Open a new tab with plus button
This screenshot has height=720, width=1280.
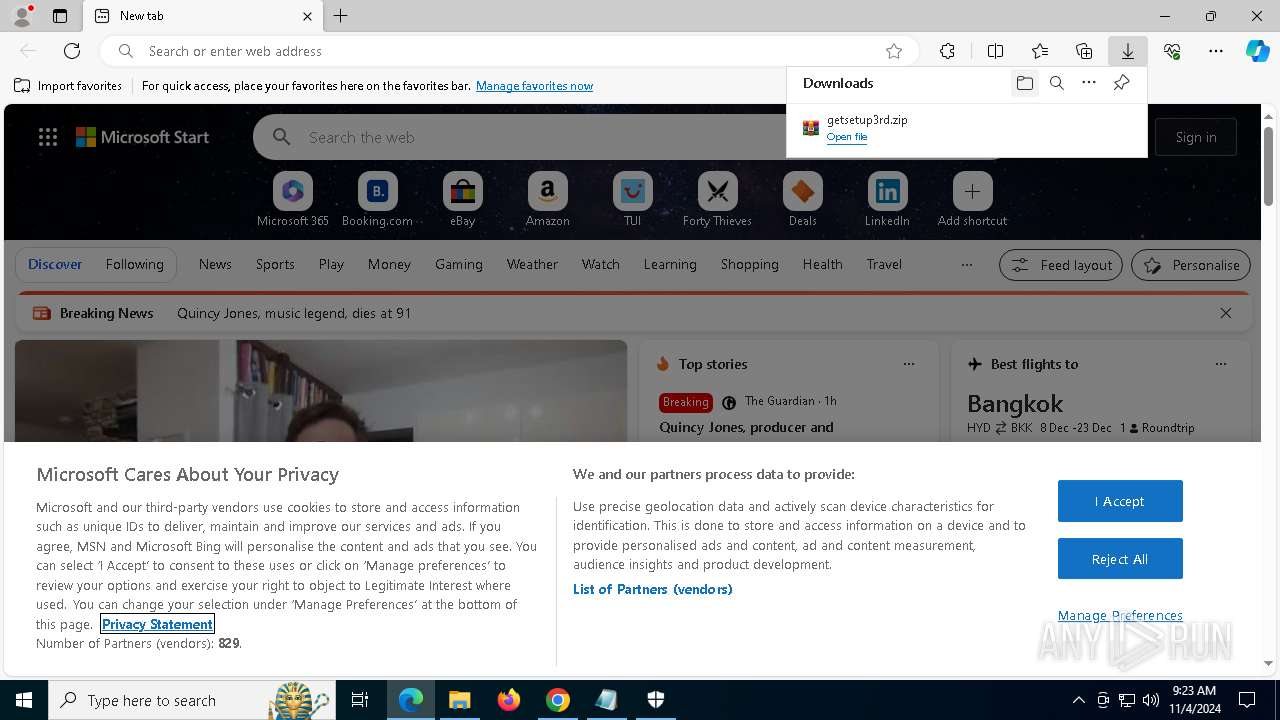(x=341, y=16)
